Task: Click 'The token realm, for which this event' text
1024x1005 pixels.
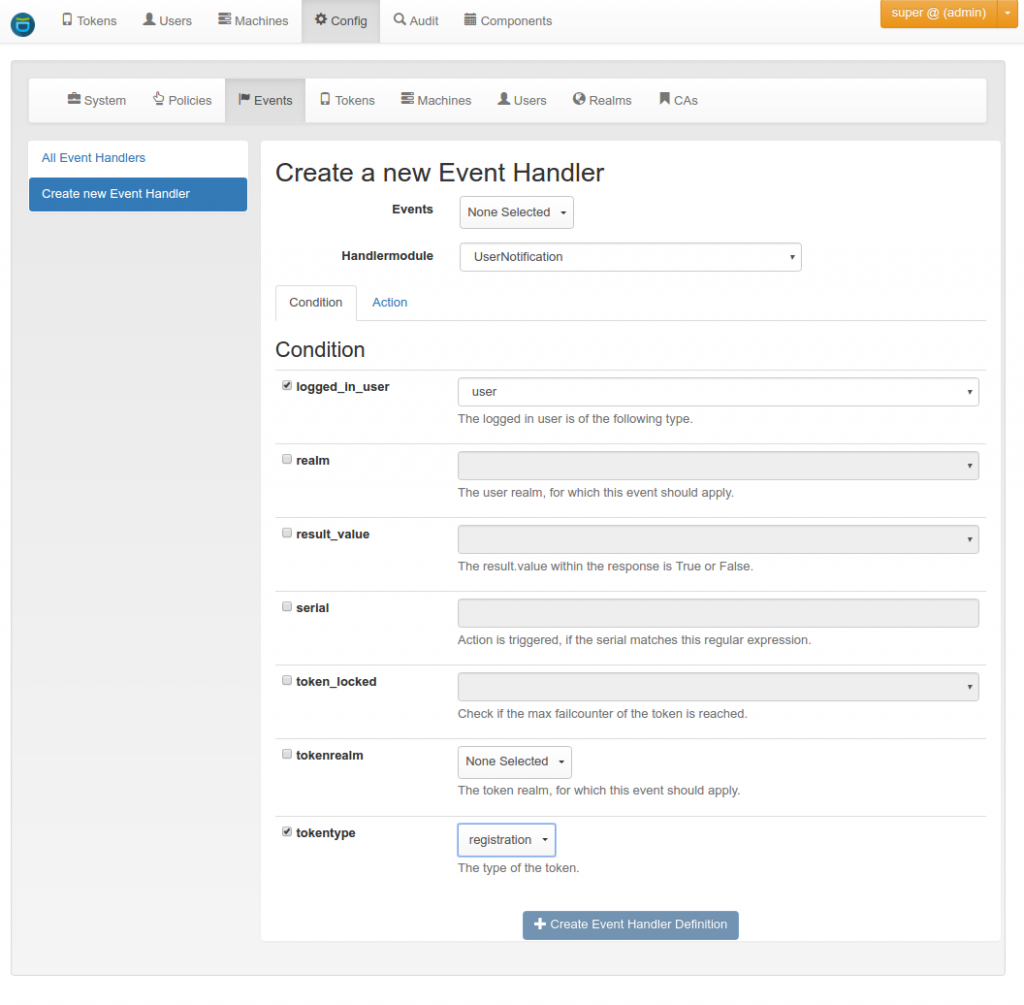Action: pyautogui.click(x=599, y=790)
